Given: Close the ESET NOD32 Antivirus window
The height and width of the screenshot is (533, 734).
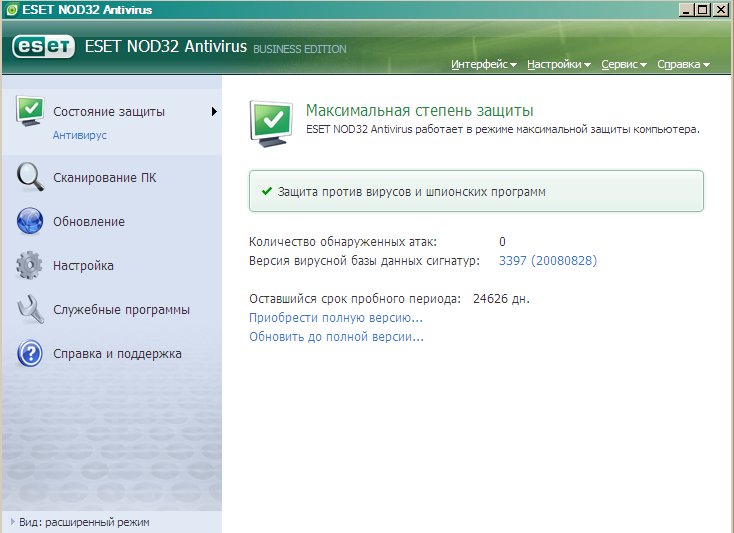Looking at the screenshot, I should tap(721, 10).
